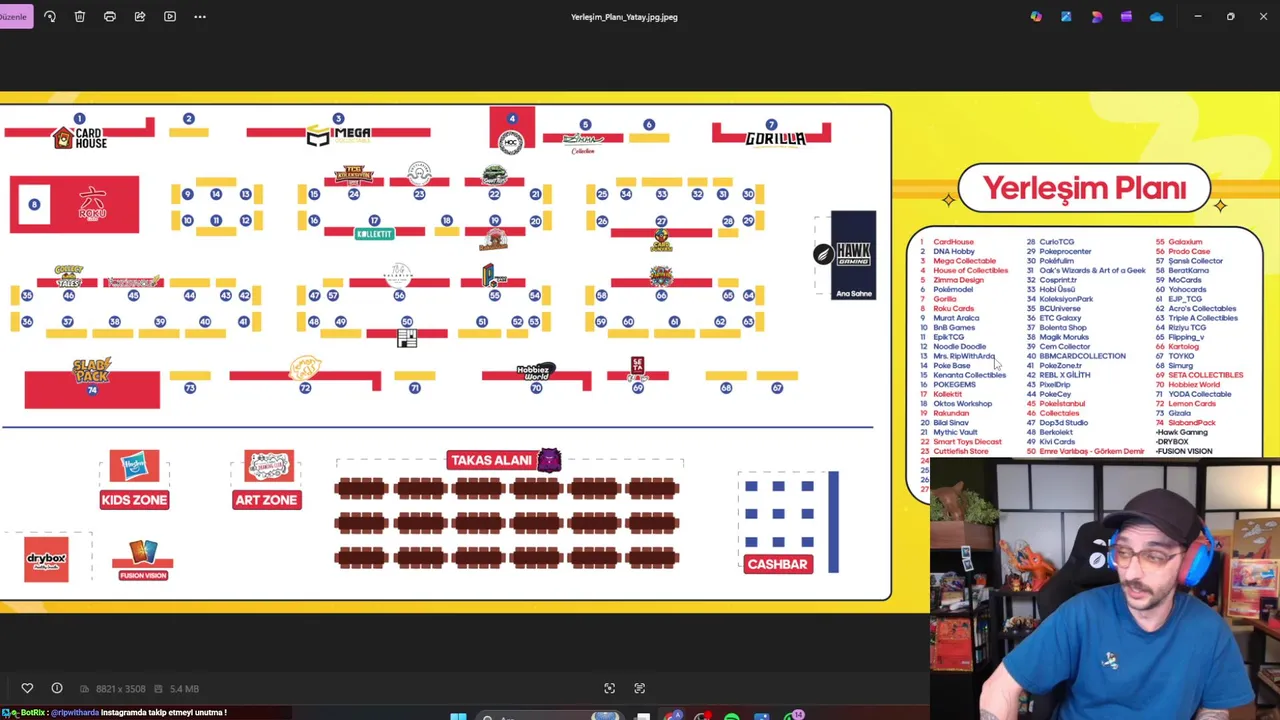Viewport: 1280px width, 720px height.
Task: Click the MEGA booth logo on map
Action: coord(338,134)
